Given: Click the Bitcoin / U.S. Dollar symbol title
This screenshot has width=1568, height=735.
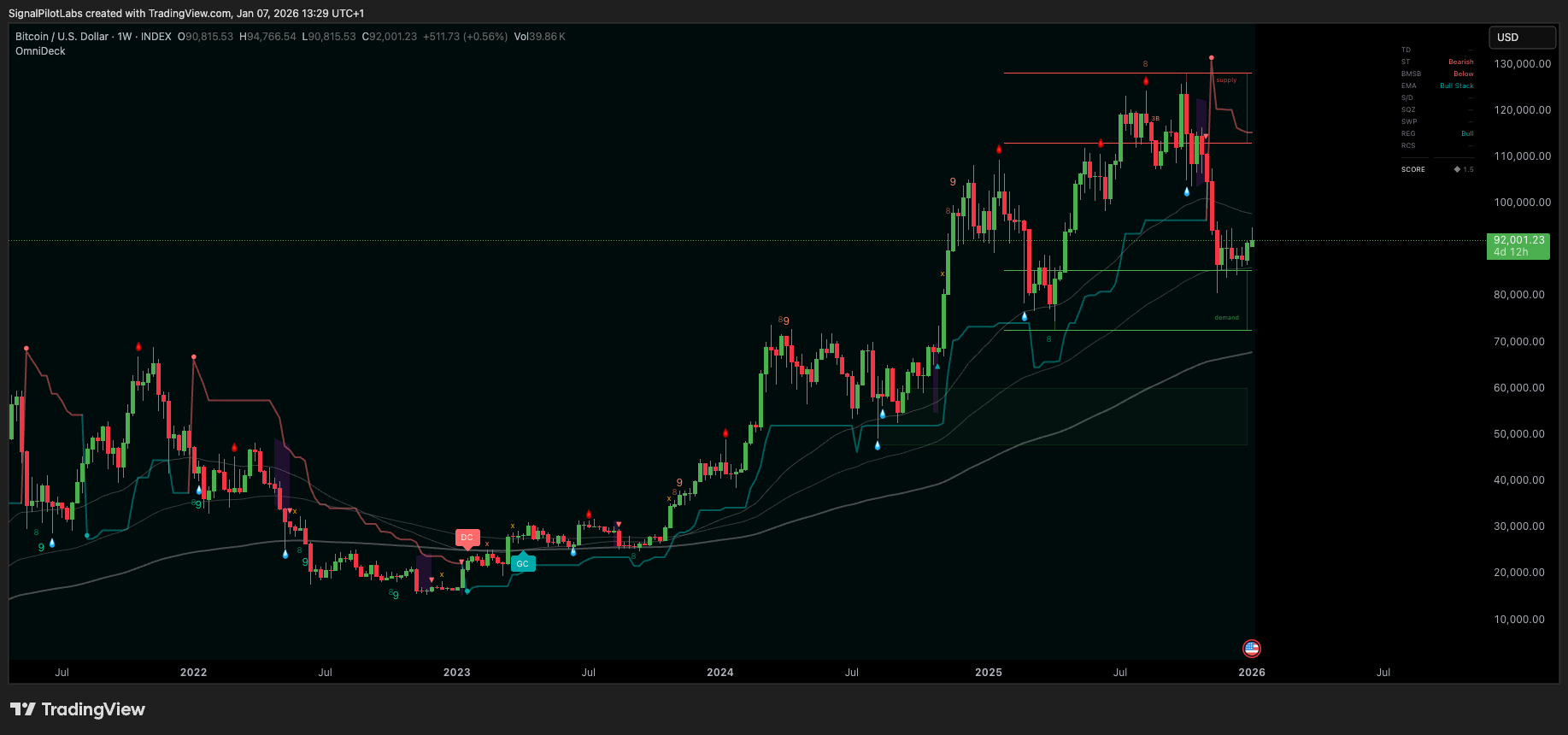Looking at the screenshot, I should click(x=62, y=37).
